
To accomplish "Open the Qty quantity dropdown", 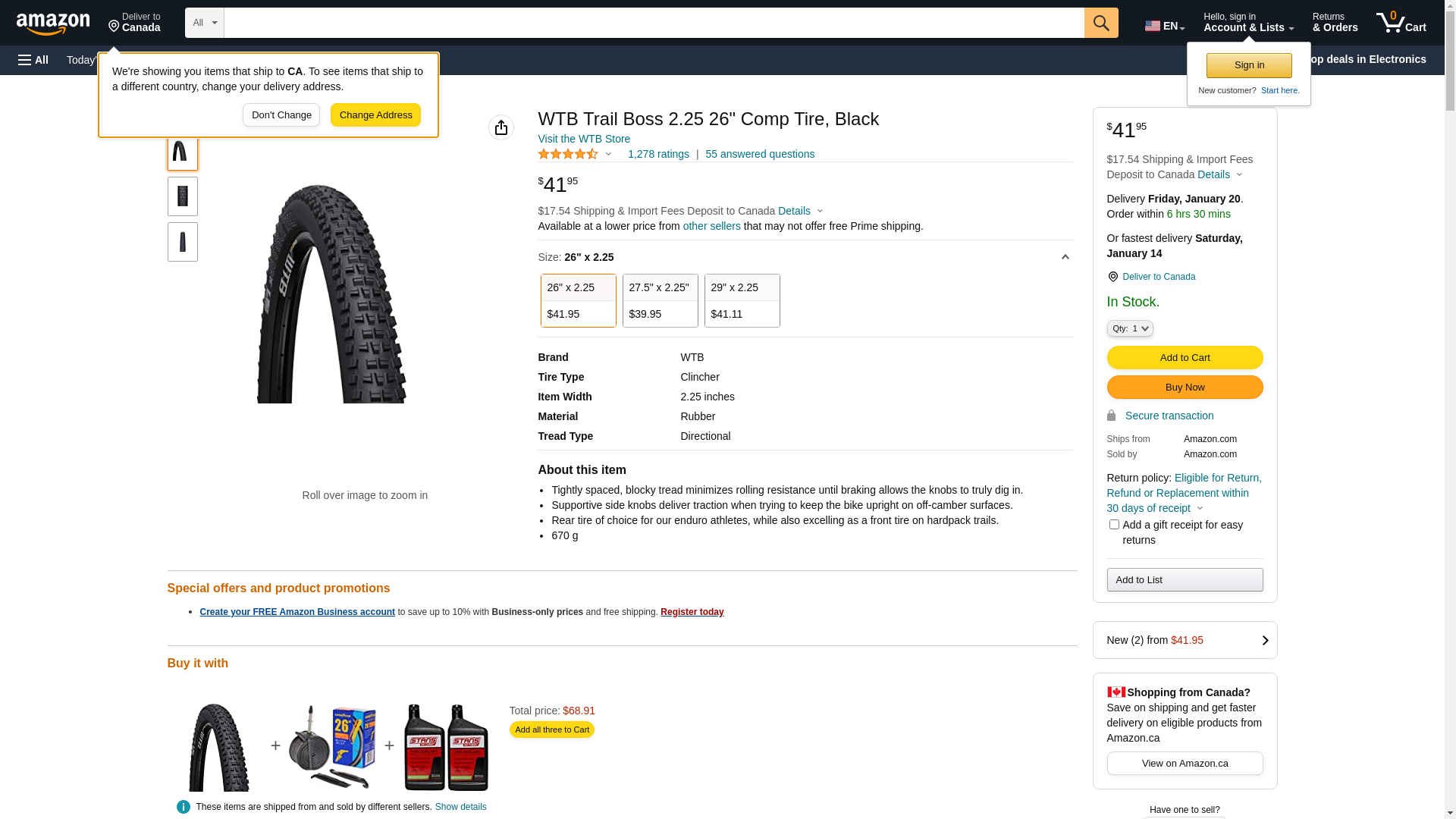I will pos(1130,328).
